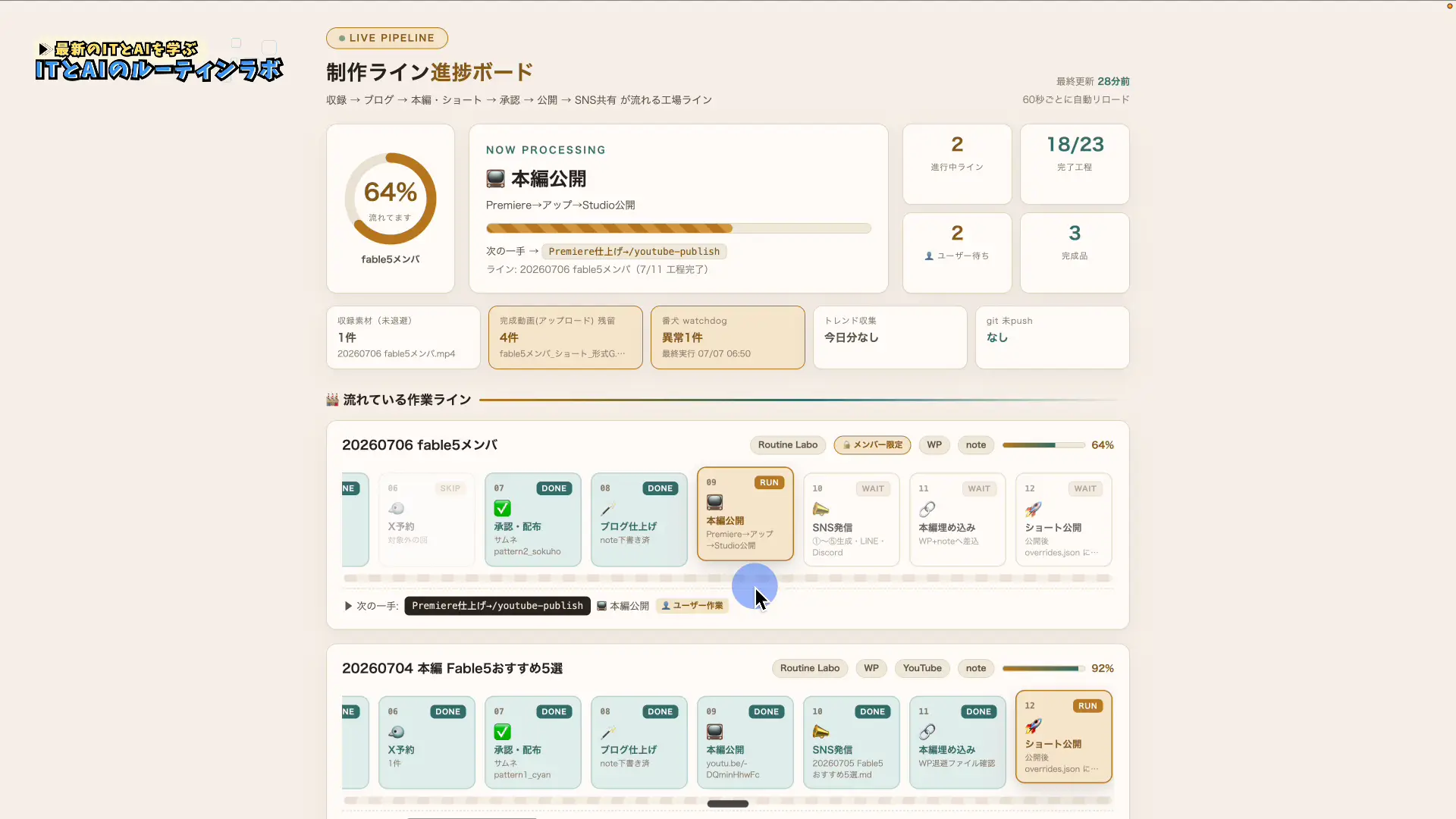Image resolution: width=1456 pixels, height=819 pixels.
Task: Click the horizontal scrollbar under Fable5おすすめ5選 steps
Action: 728,804
